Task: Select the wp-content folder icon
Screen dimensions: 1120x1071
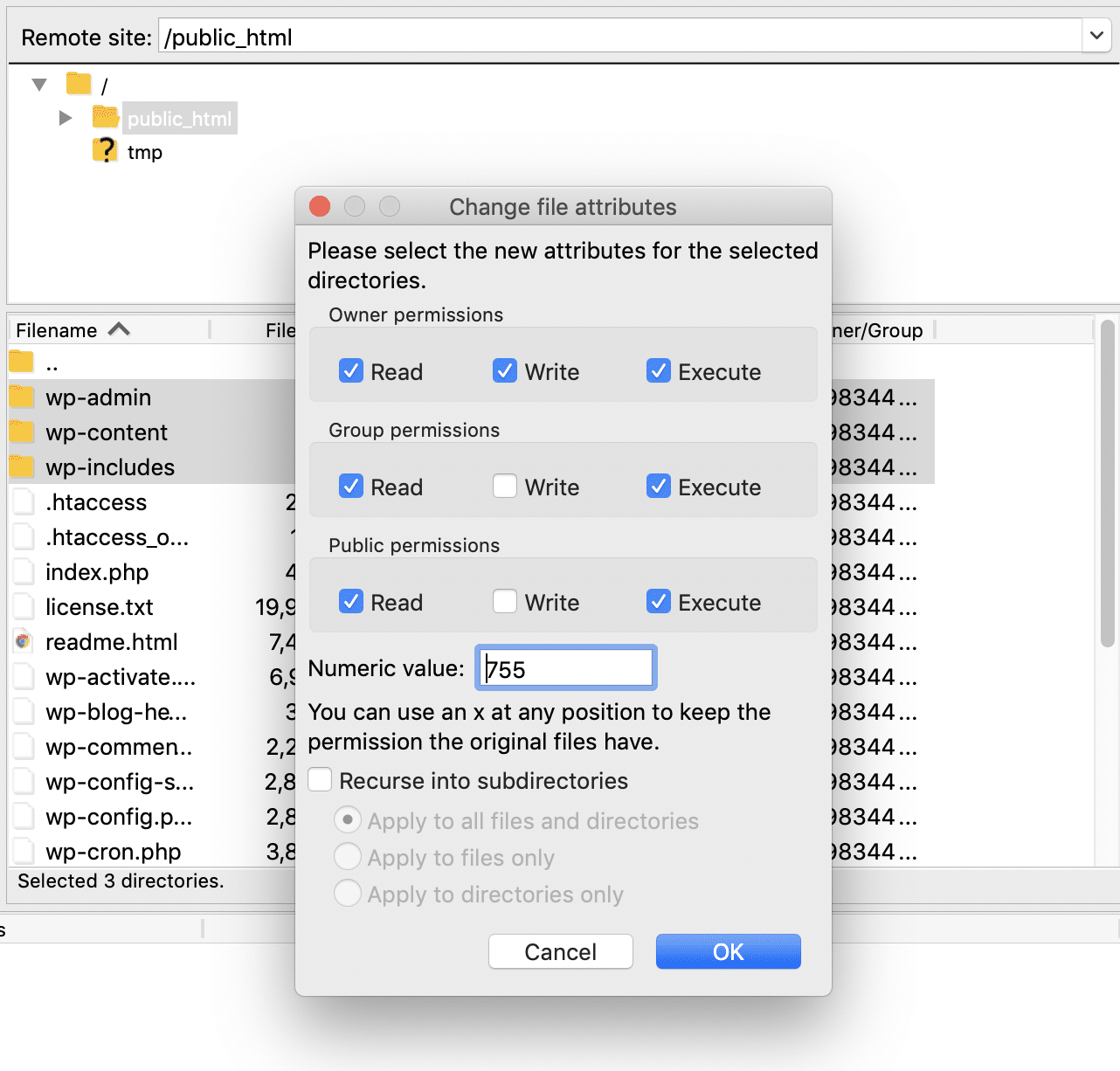Action: tap(23, 432)
